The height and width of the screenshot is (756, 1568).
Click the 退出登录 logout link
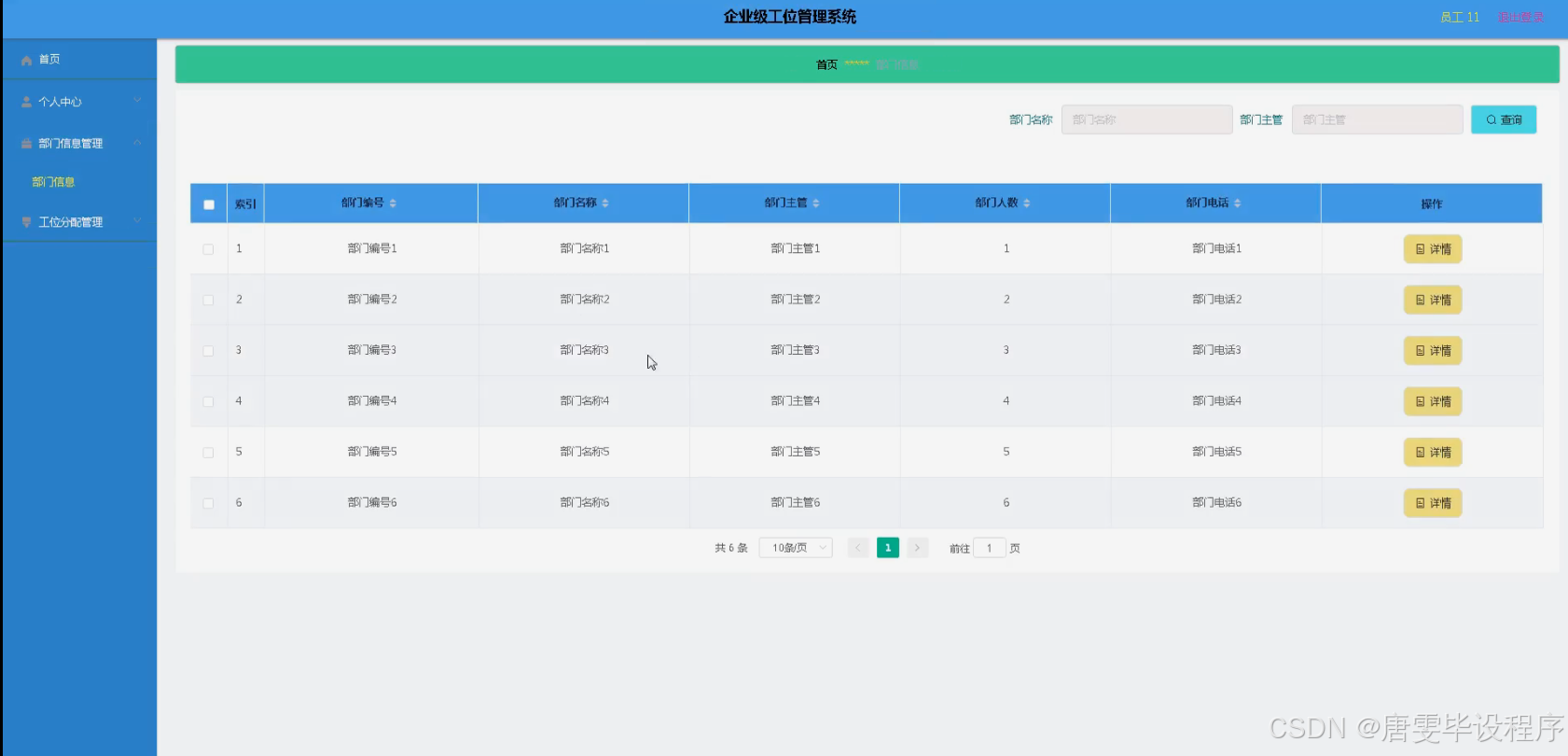pos(1520,18)
